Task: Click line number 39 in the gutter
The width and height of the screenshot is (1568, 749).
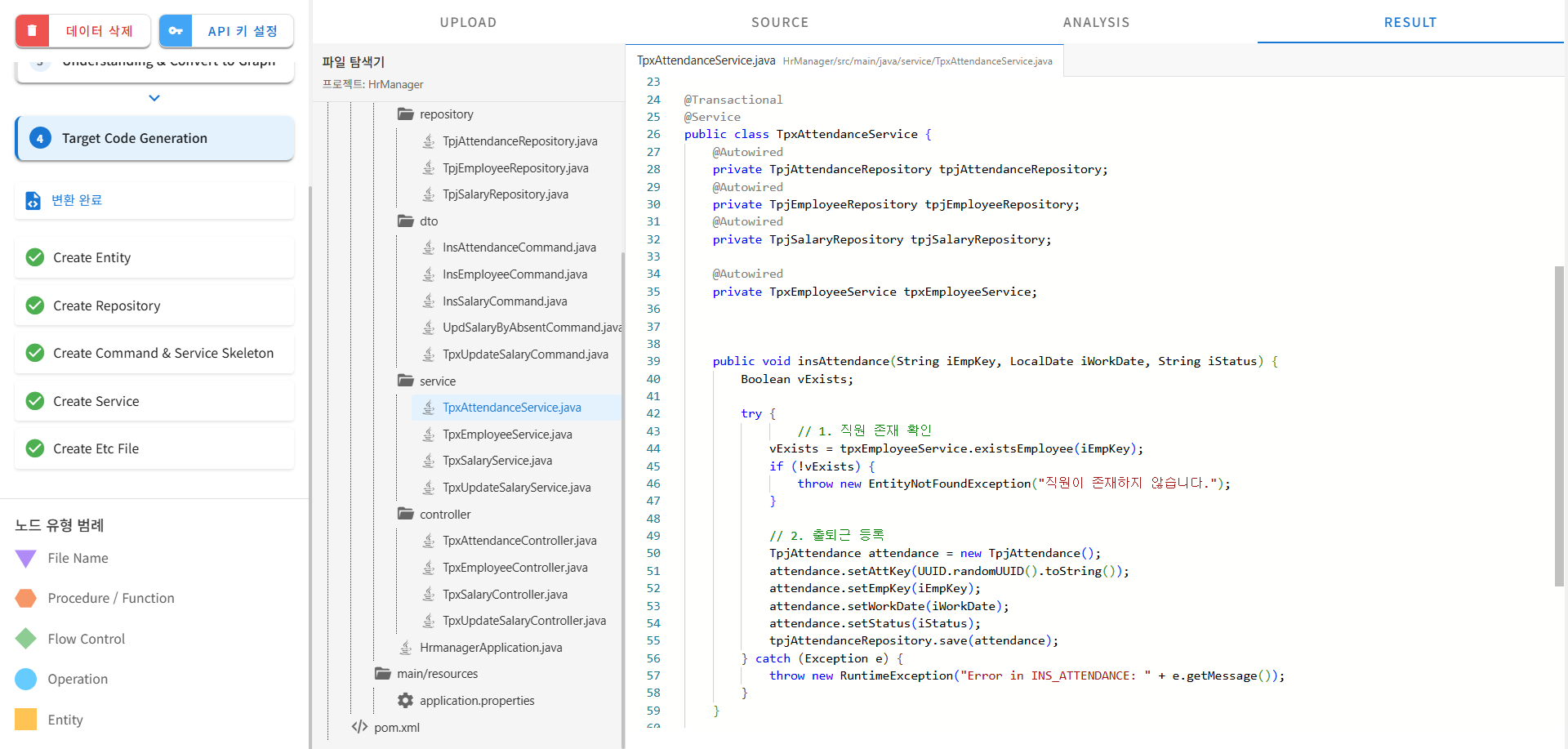Action: (653, 361)
